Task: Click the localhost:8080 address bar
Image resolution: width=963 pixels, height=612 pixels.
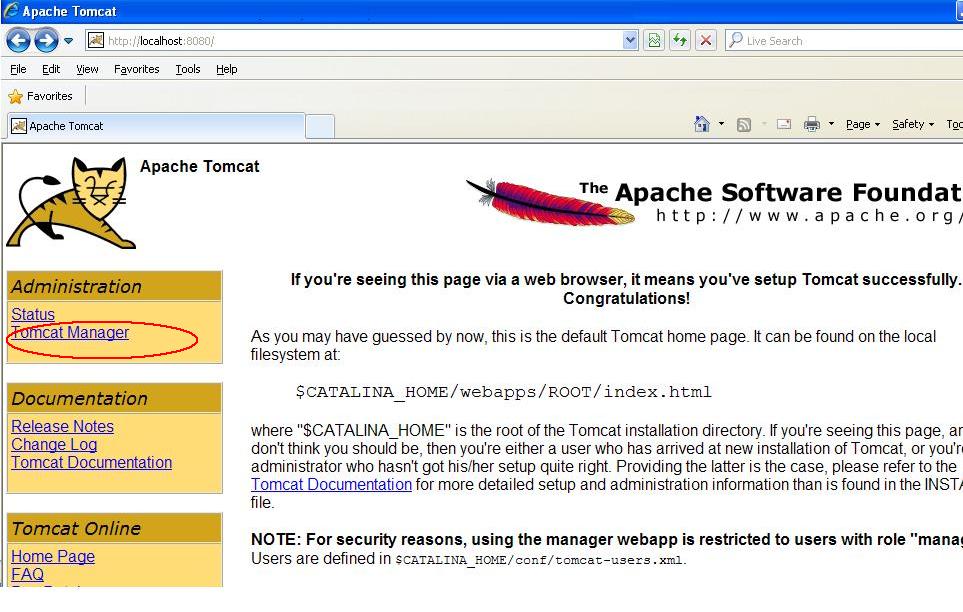Action: click(362, 41)
